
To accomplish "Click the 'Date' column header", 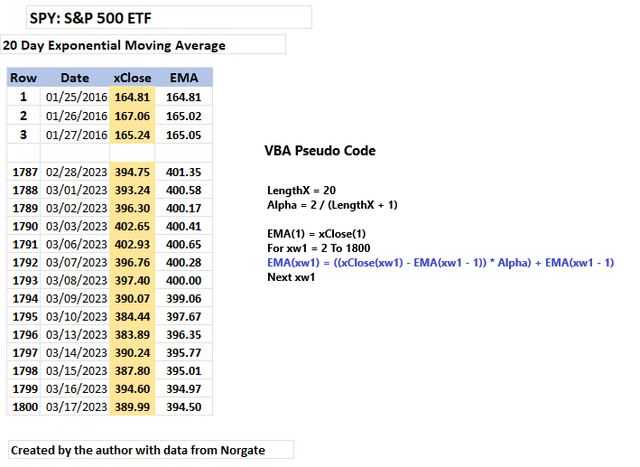I will (75, 78).
